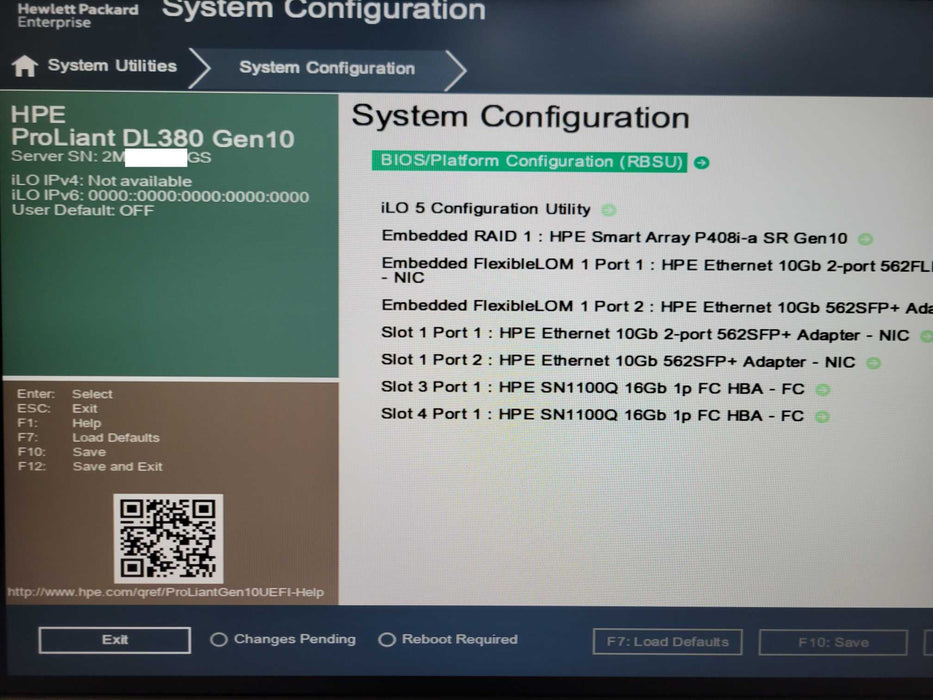Click the F12 Save and Exit hint
Image resolution: width=933 pixels, height=700 pixels.
coord(90,467)
